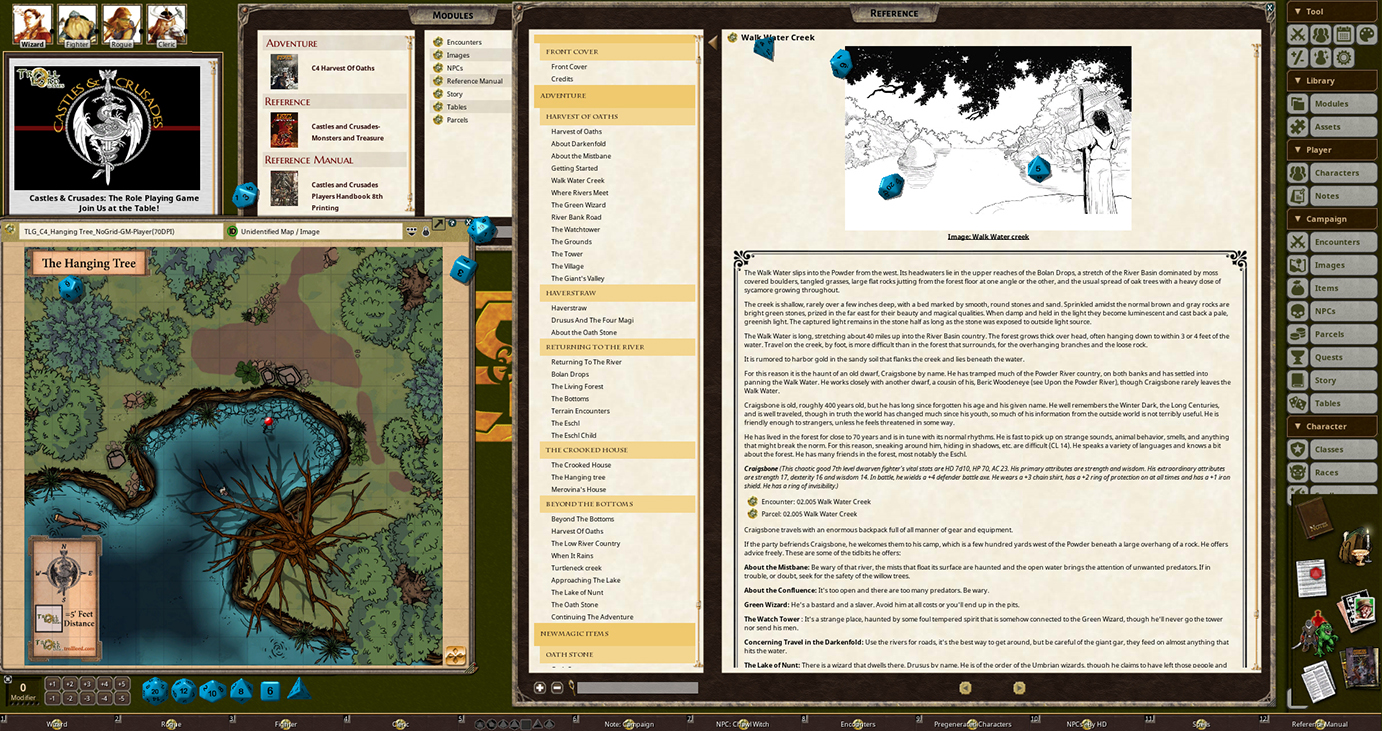The image size is (1382, 731).
Task: Add -5 modifier button
Action: click(x=121, y=698)
